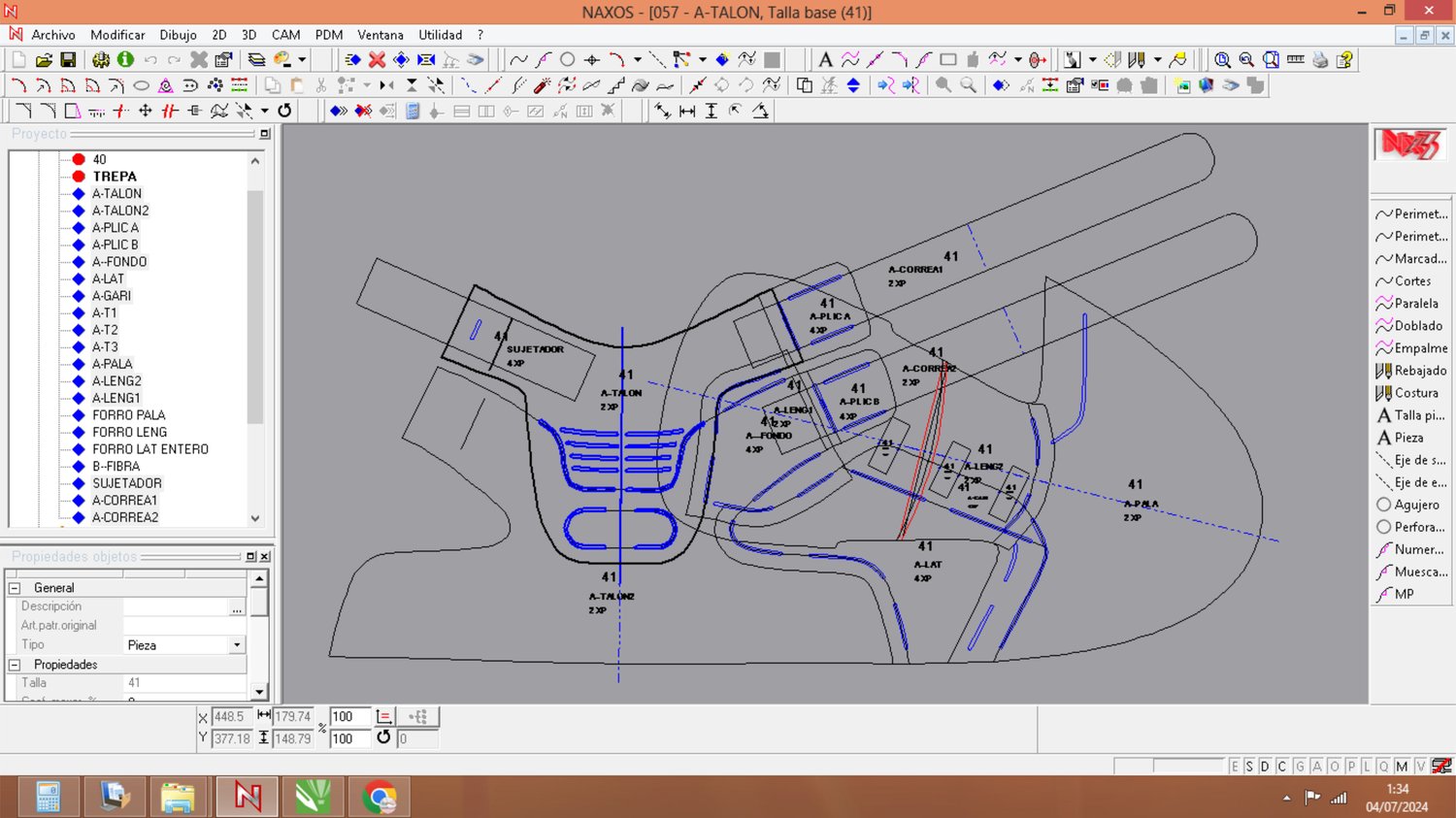Select A-TALON in project tree
Screen dimensions: 1456x818
116,194
